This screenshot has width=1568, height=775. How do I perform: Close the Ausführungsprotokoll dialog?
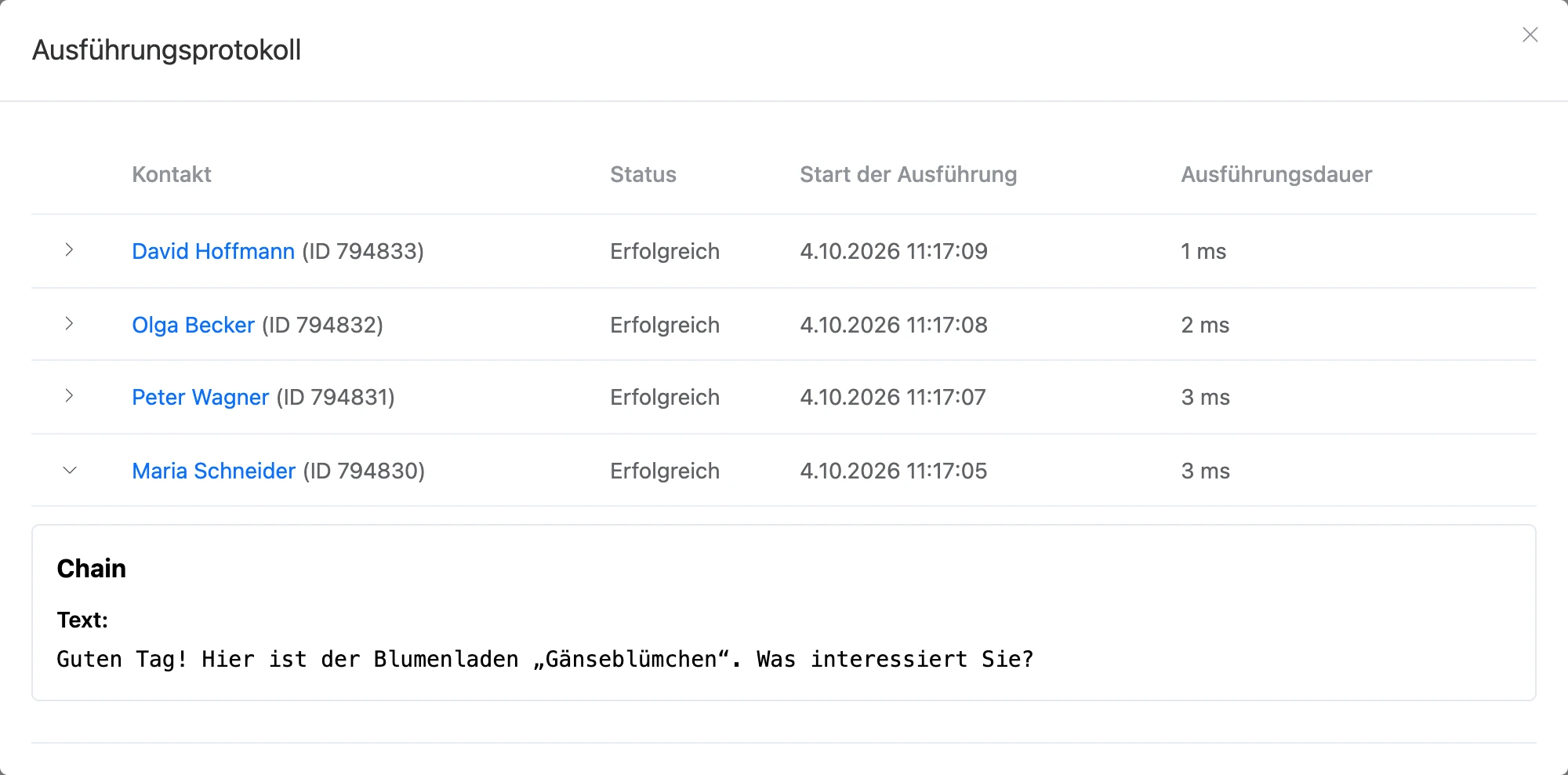pyautogui.click(x=1530, y=35)
